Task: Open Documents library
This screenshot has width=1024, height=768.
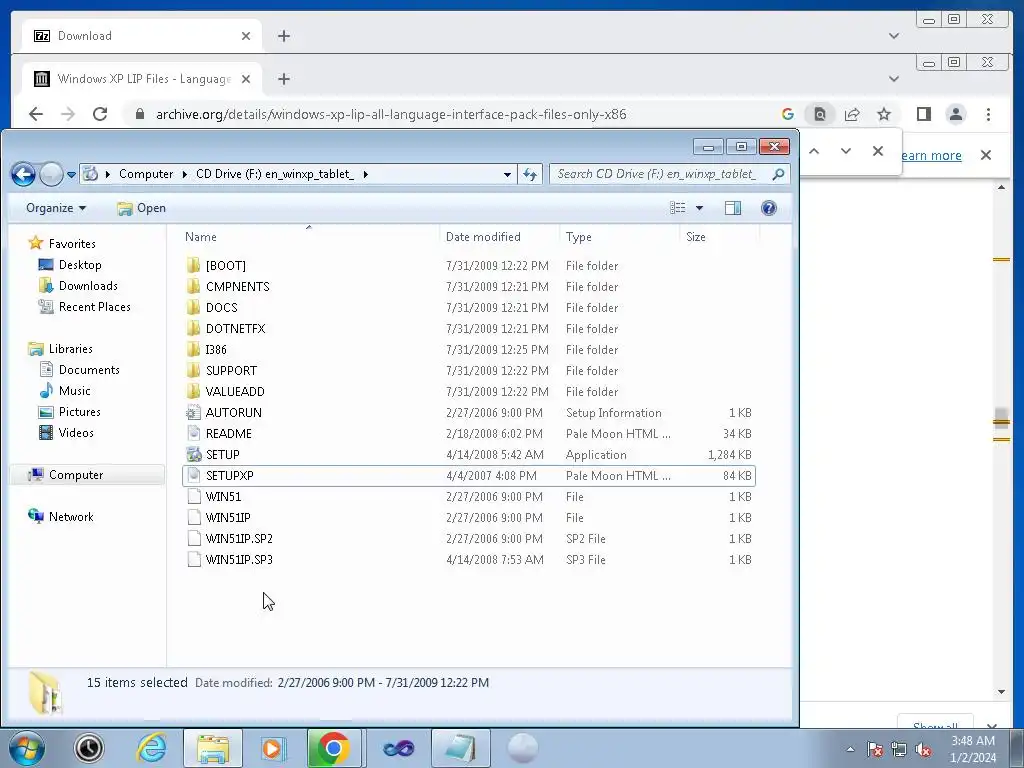Action: pos(80,370)
